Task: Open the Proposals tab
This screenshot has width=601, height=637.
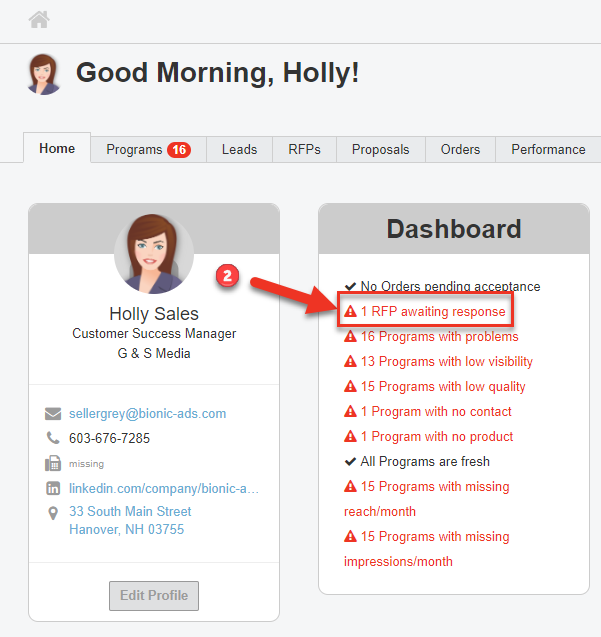Action: (x=380, y=150)
